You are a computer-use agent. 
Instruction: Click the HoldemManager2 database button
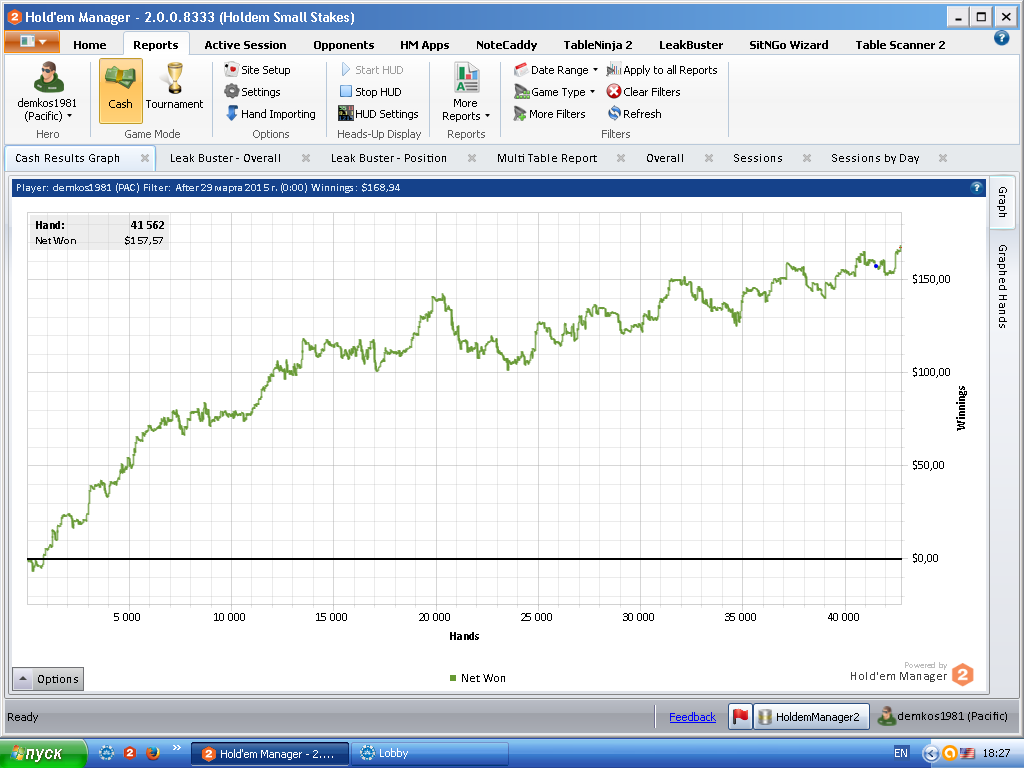click(811, 716)
